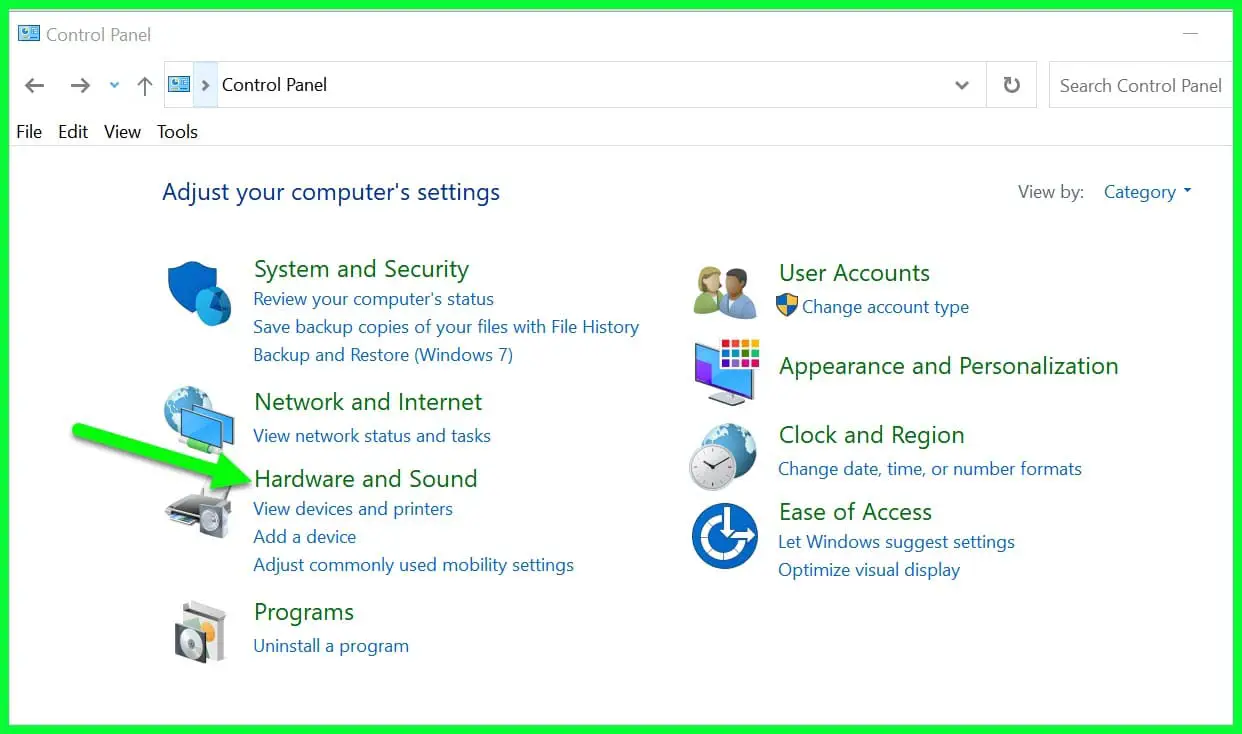The image size is (1242, 734).
Task: Expand the address bar path chevron
Action: pos(205,85)
